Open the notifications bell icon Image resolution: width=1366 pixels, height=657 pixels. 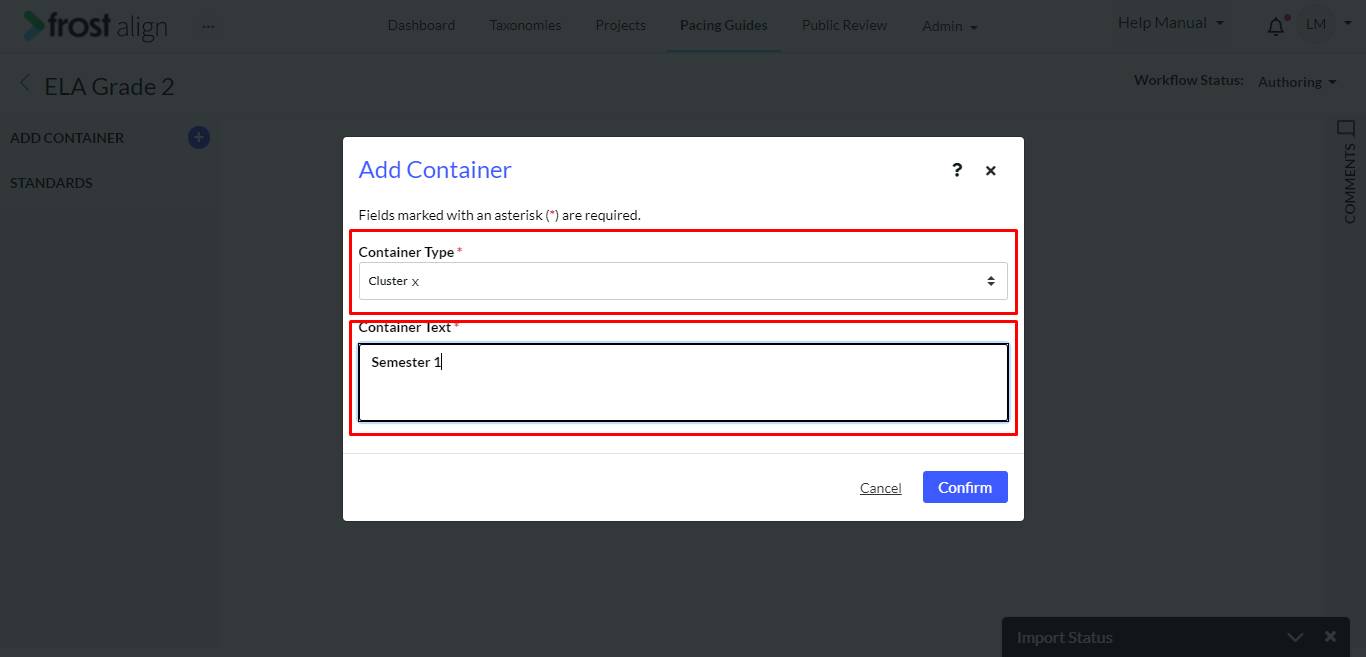click(x=1276, y=26)
